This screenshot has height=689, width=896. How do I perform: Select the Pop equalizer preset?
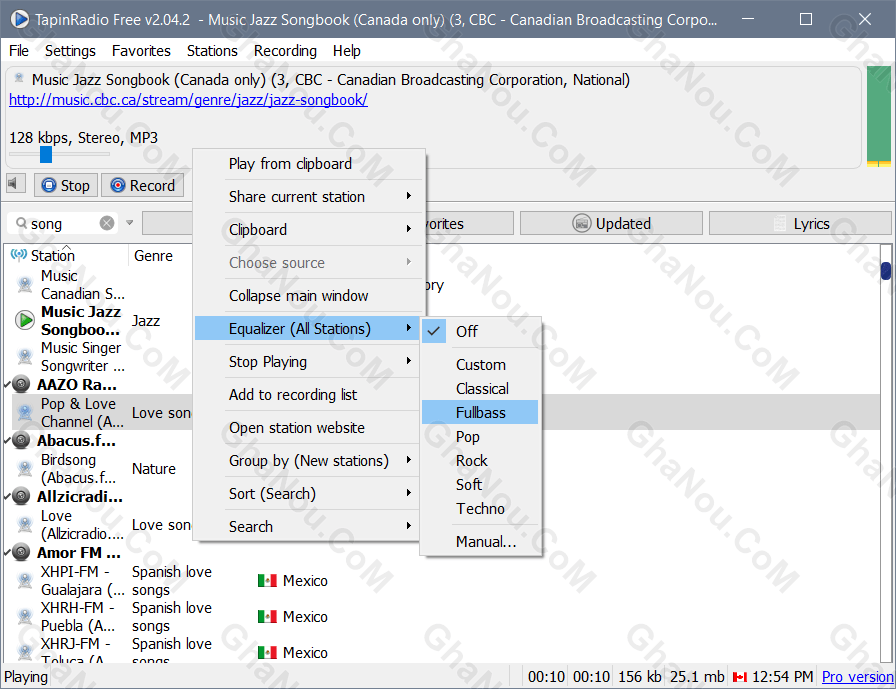click(x=480, y=436)
